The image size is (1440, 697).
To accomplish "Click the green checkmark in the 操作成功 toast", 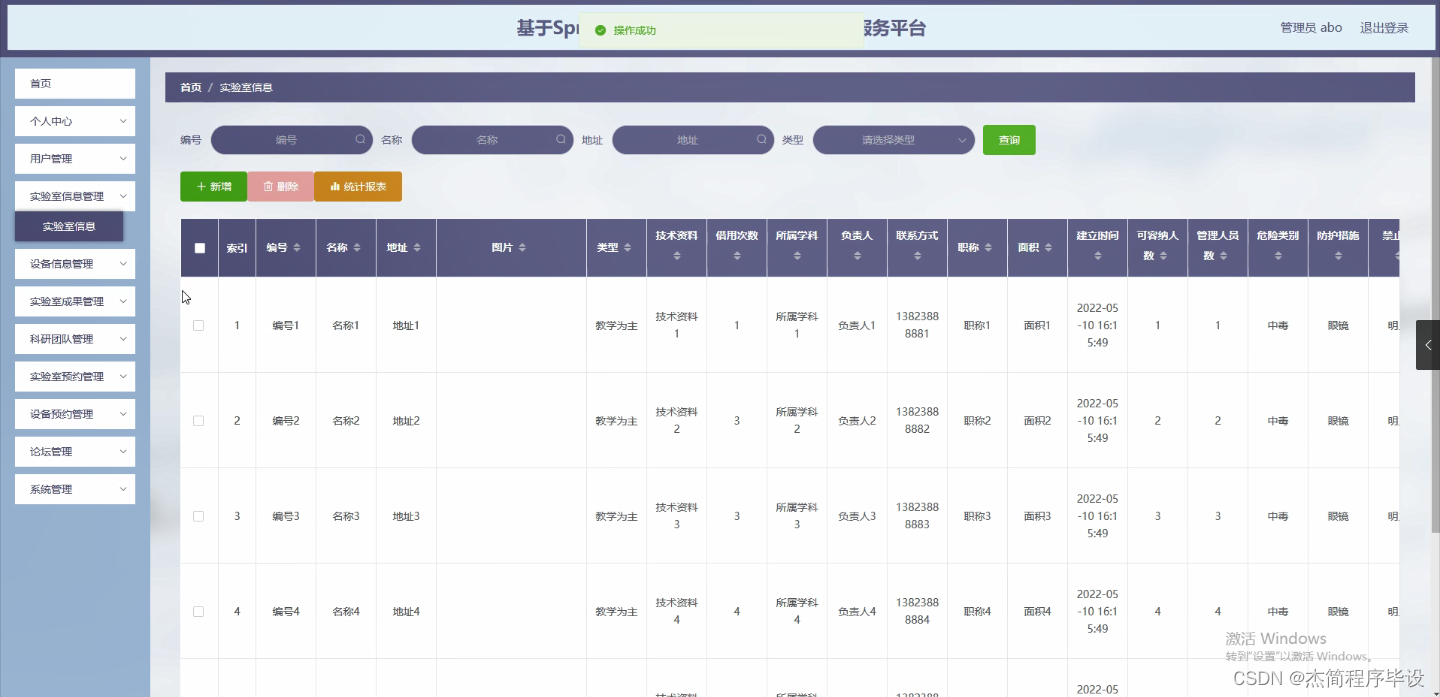I will point(600,31).
